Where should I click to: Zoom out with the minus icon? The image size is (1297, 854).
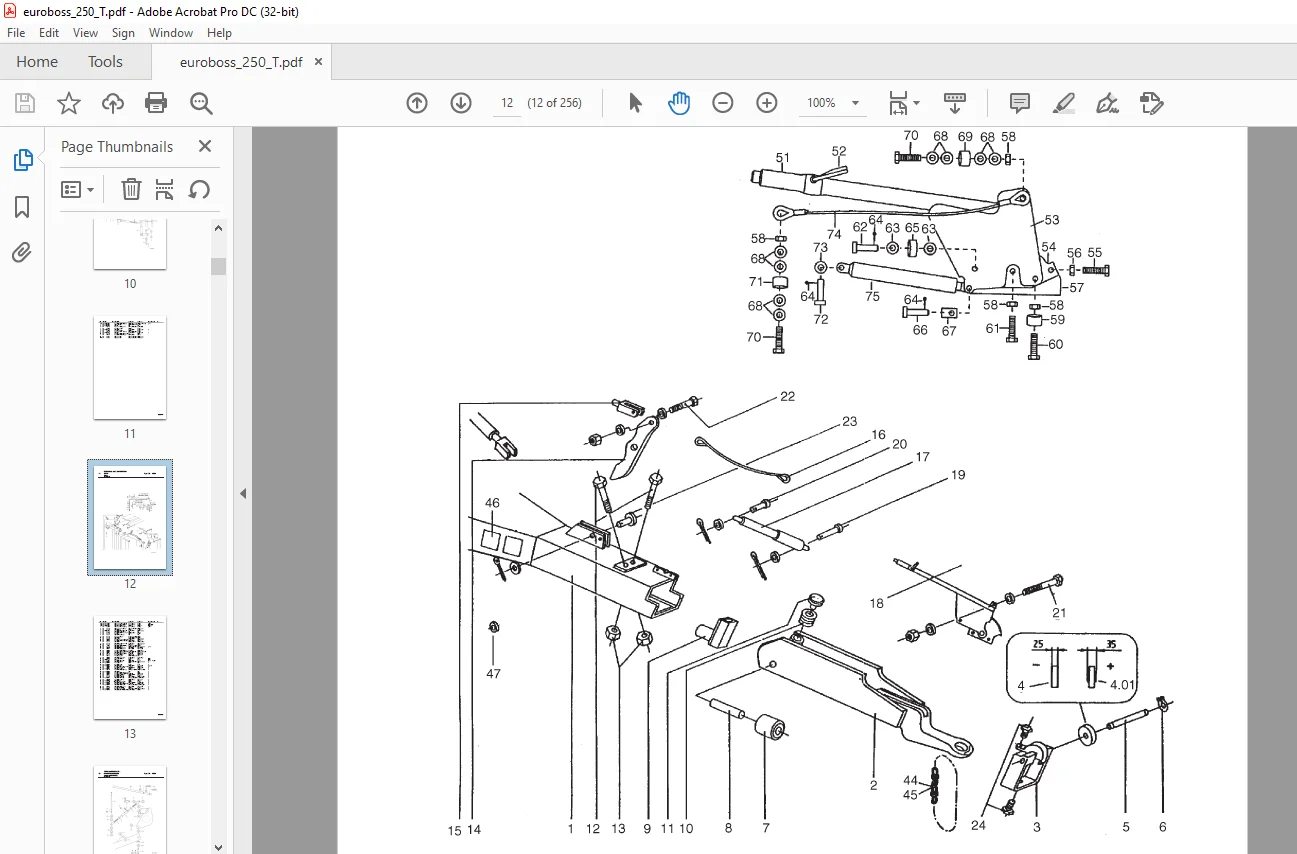point(723,103)
